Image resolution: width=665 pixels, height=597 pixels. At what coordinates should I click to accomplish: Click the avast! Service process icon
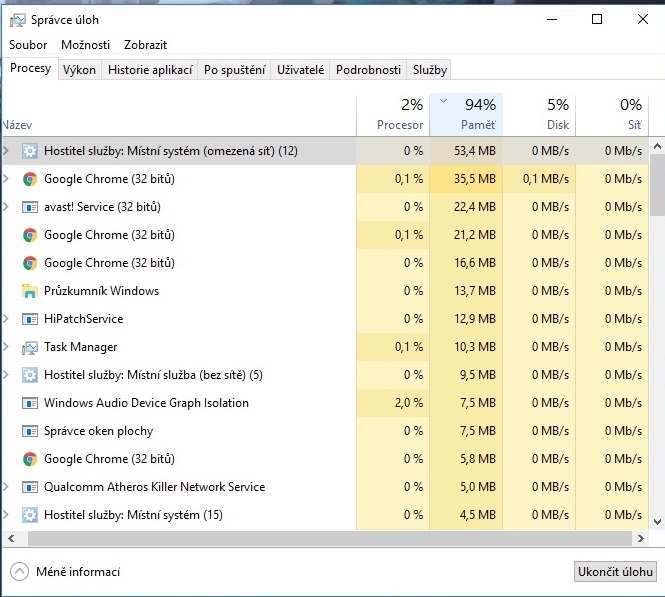[30, 207]
